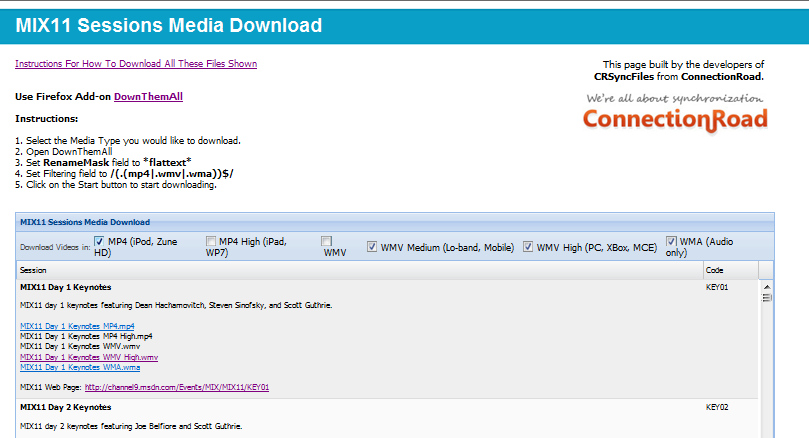Open the DownThemAll add-on link

click(x=148, y=96)
